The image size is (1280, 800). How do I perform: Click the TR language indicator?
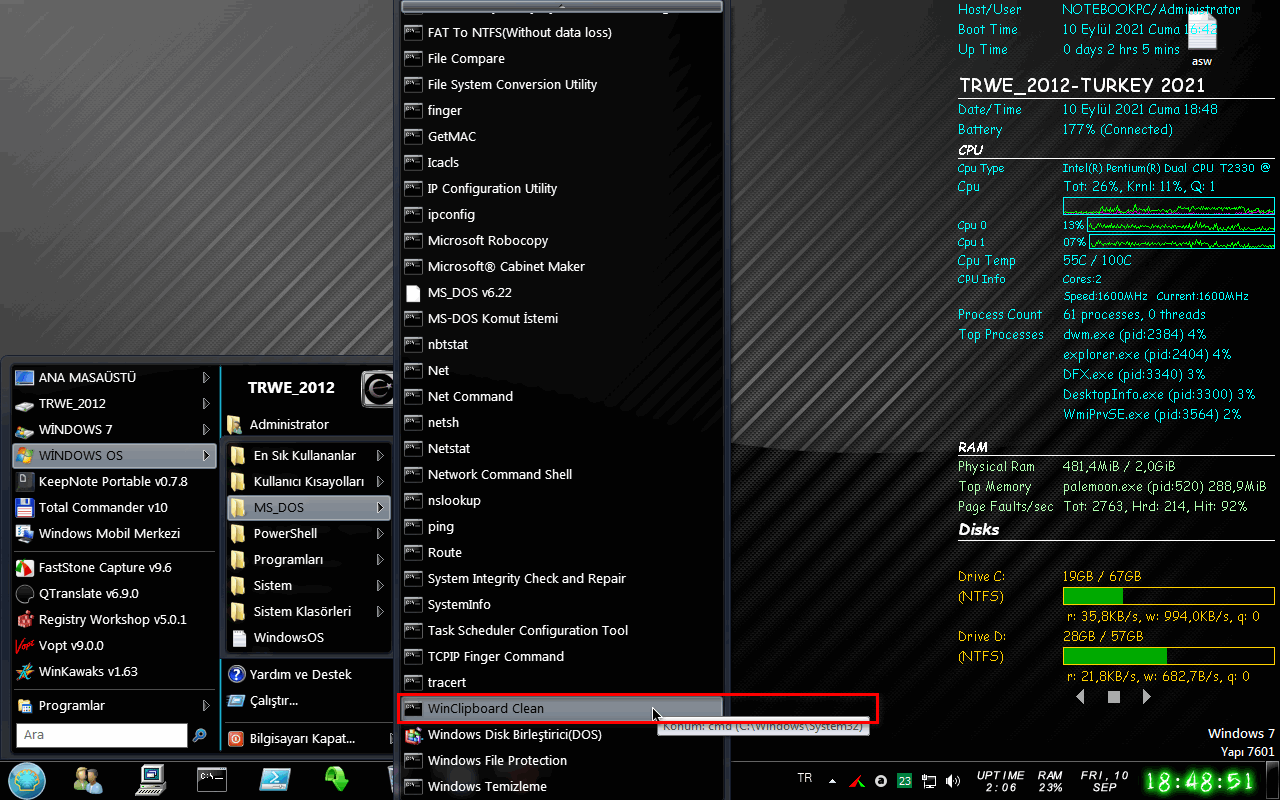tap(805, 778)
